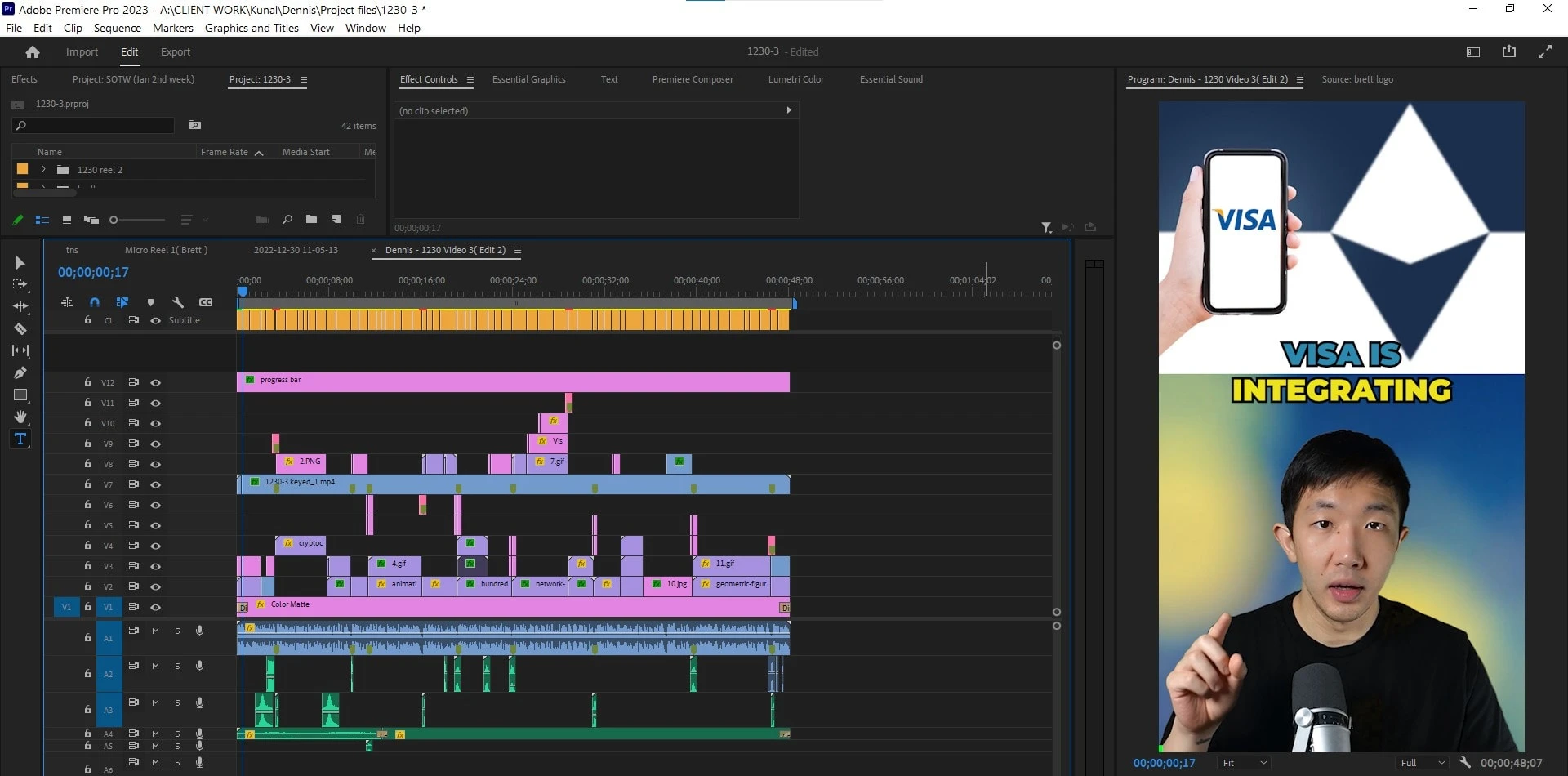
Task: Switch to Lumetri Color tab
Action: tap(796, 79)
